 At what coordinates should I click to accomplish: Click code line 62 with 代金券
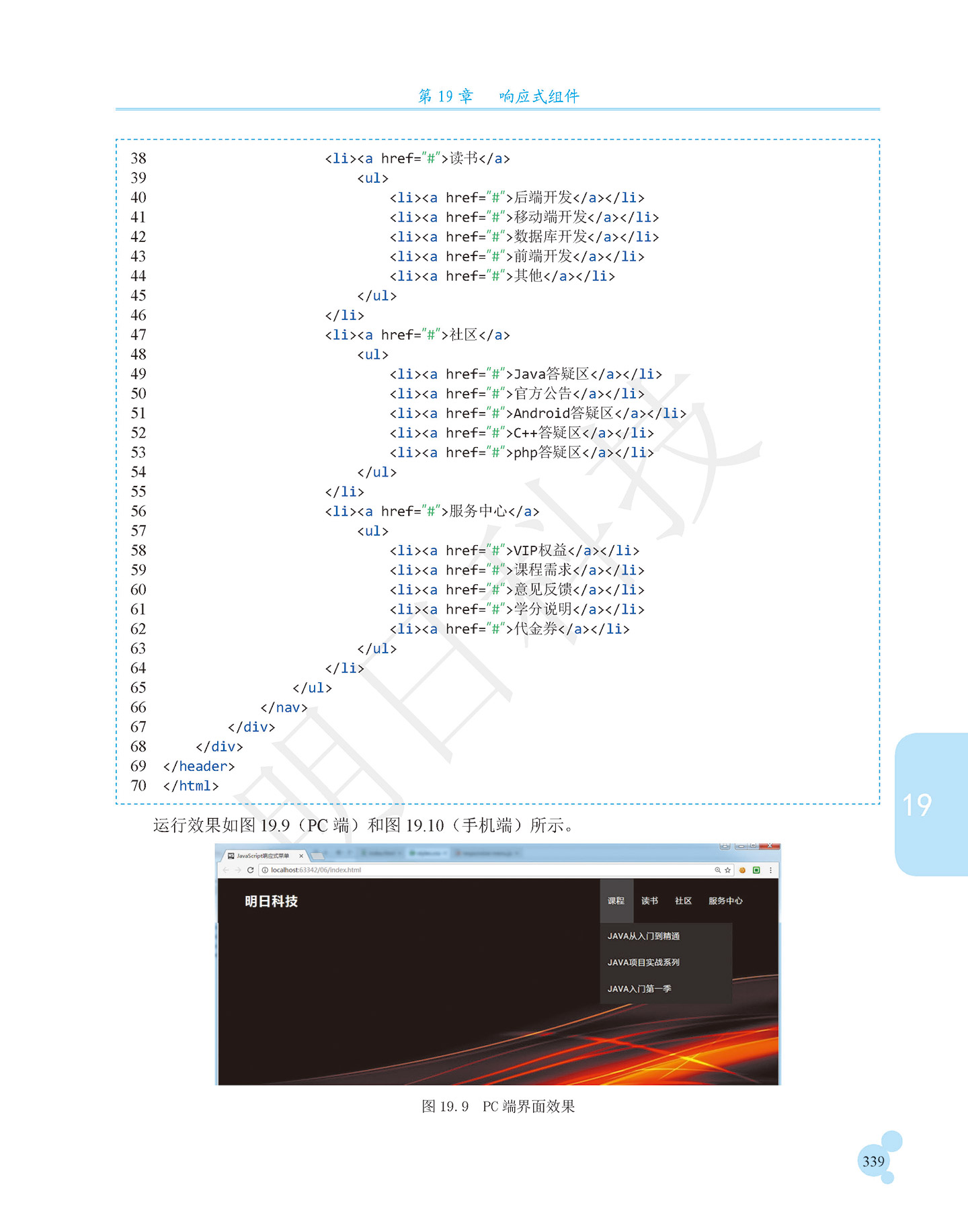point(510,628)
